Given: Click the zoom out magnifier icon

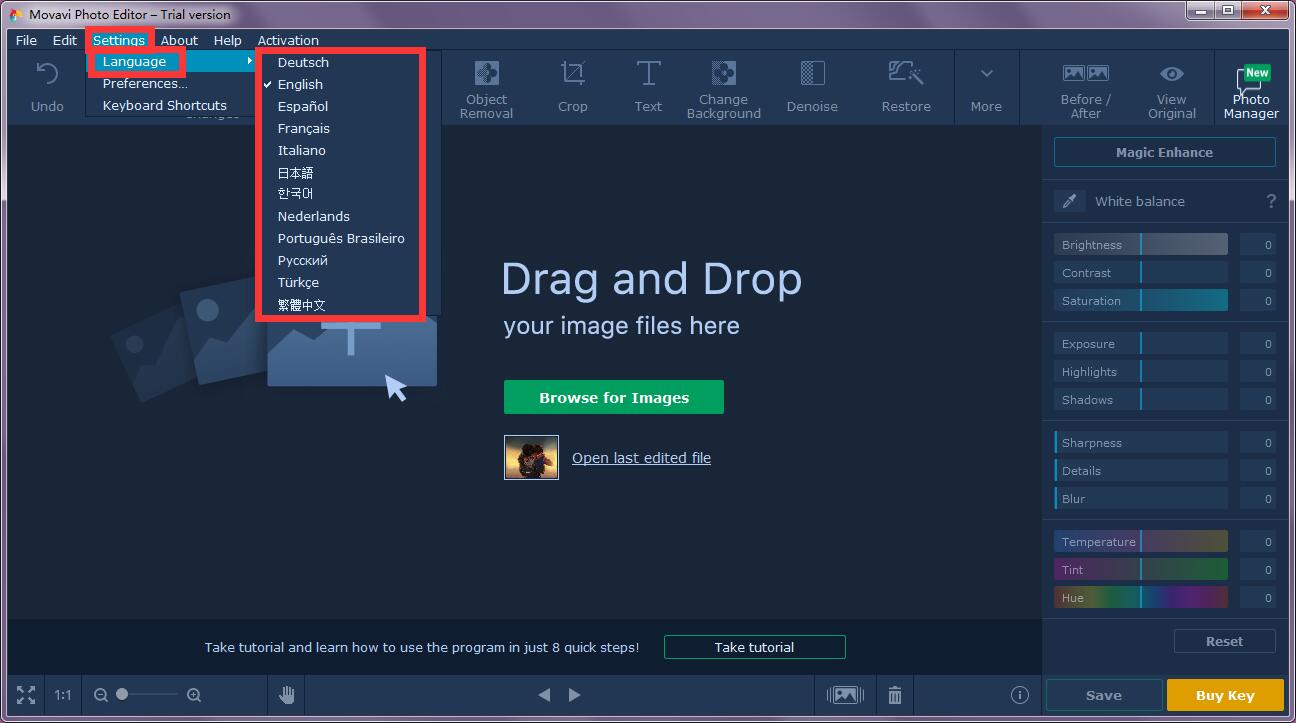Looking at the screenshot, I should pyautogui.click(x=101, y=694).
